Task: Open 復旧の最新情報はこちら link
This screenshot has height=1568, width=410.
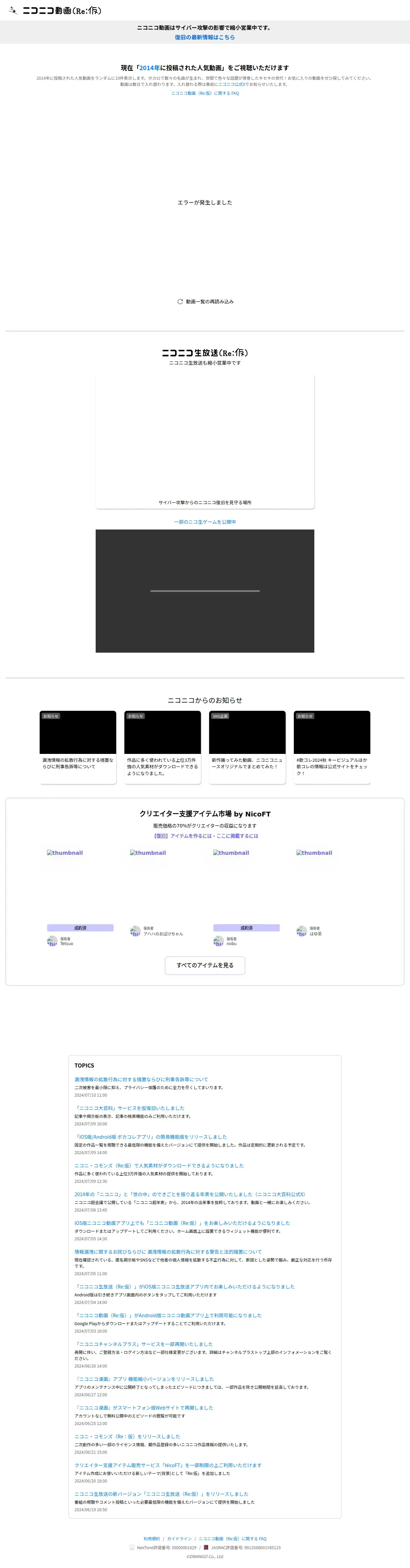Action: [205, 37]
